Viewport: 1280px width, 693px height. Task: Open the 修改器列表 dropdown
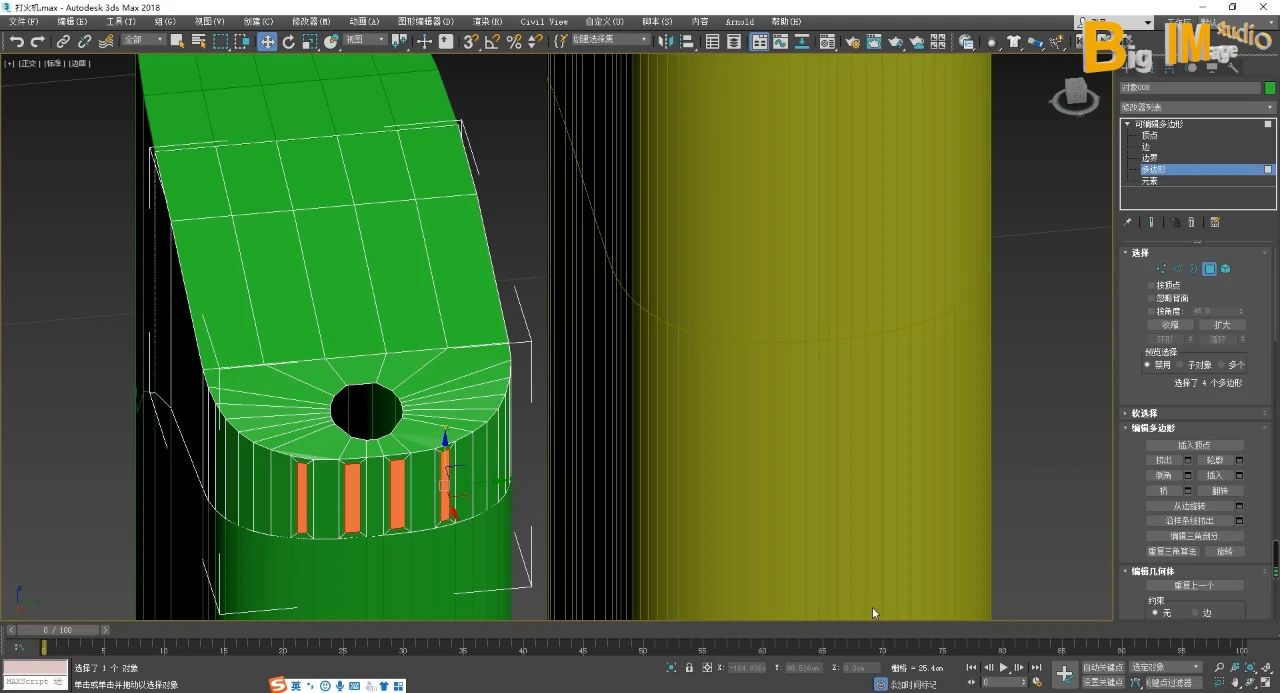(x=1198, y=107)
